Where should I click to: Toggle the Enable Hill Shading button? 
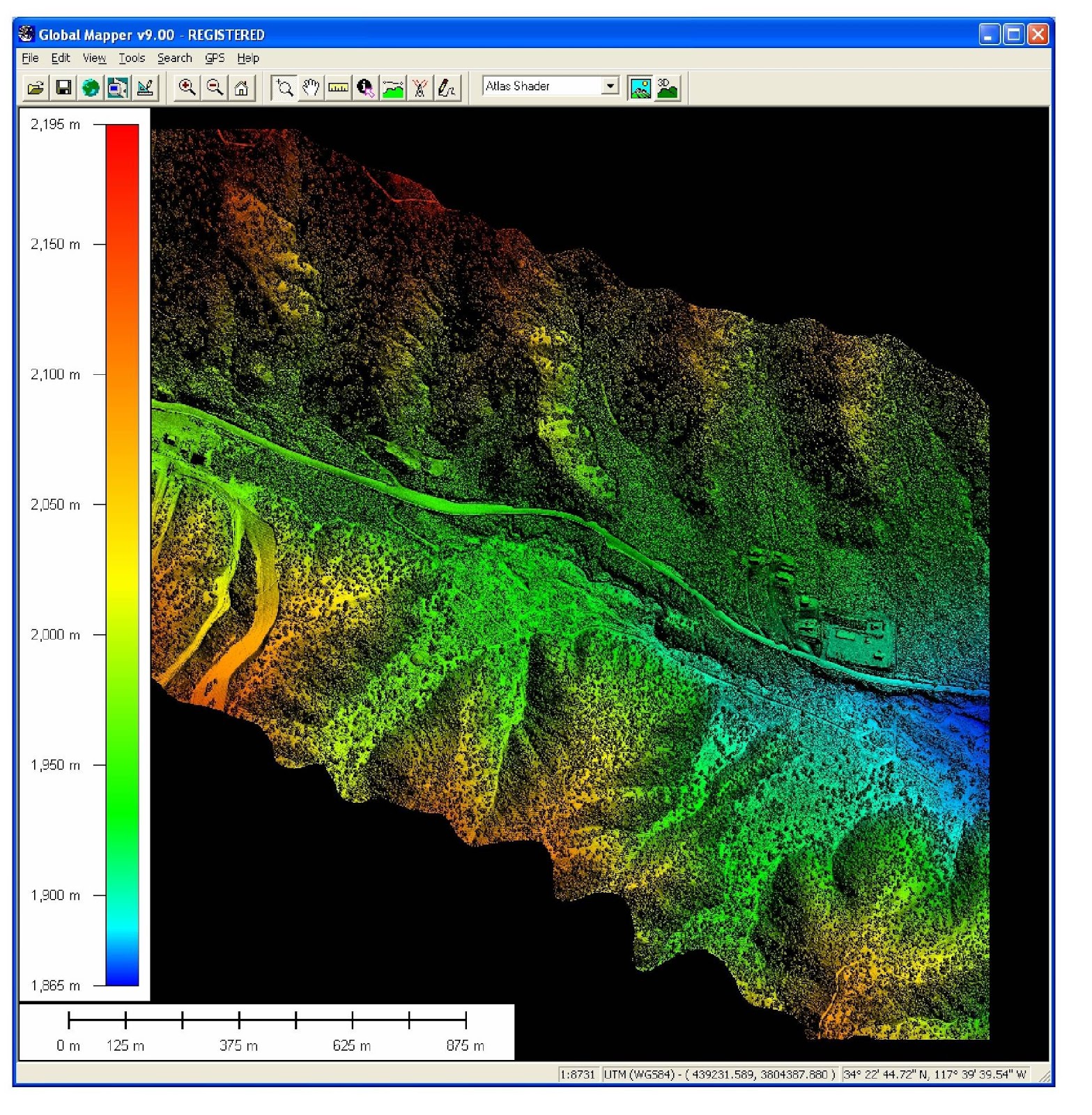coord(640,88)
